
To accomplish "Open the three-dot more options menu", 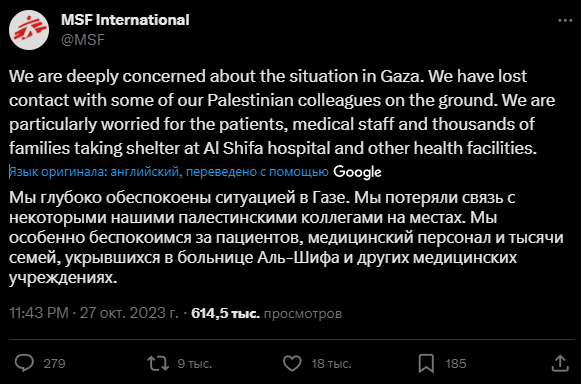I will point(565,21).
